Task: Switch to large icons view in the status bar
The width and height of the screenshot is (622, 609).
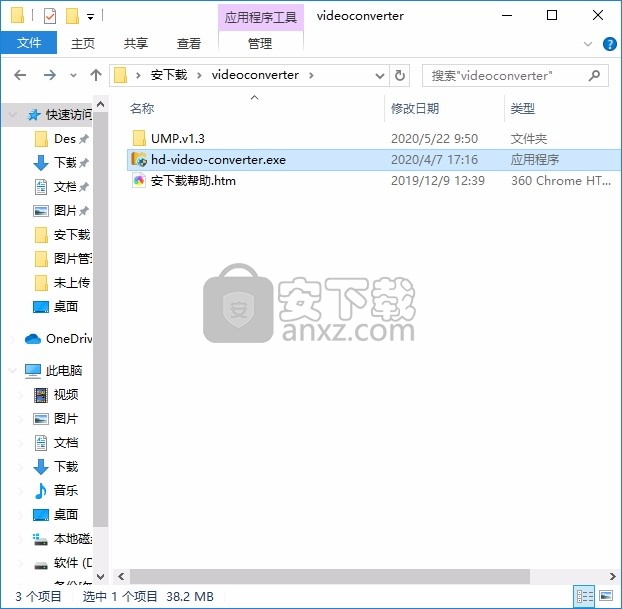Action: tap(606, 596)
